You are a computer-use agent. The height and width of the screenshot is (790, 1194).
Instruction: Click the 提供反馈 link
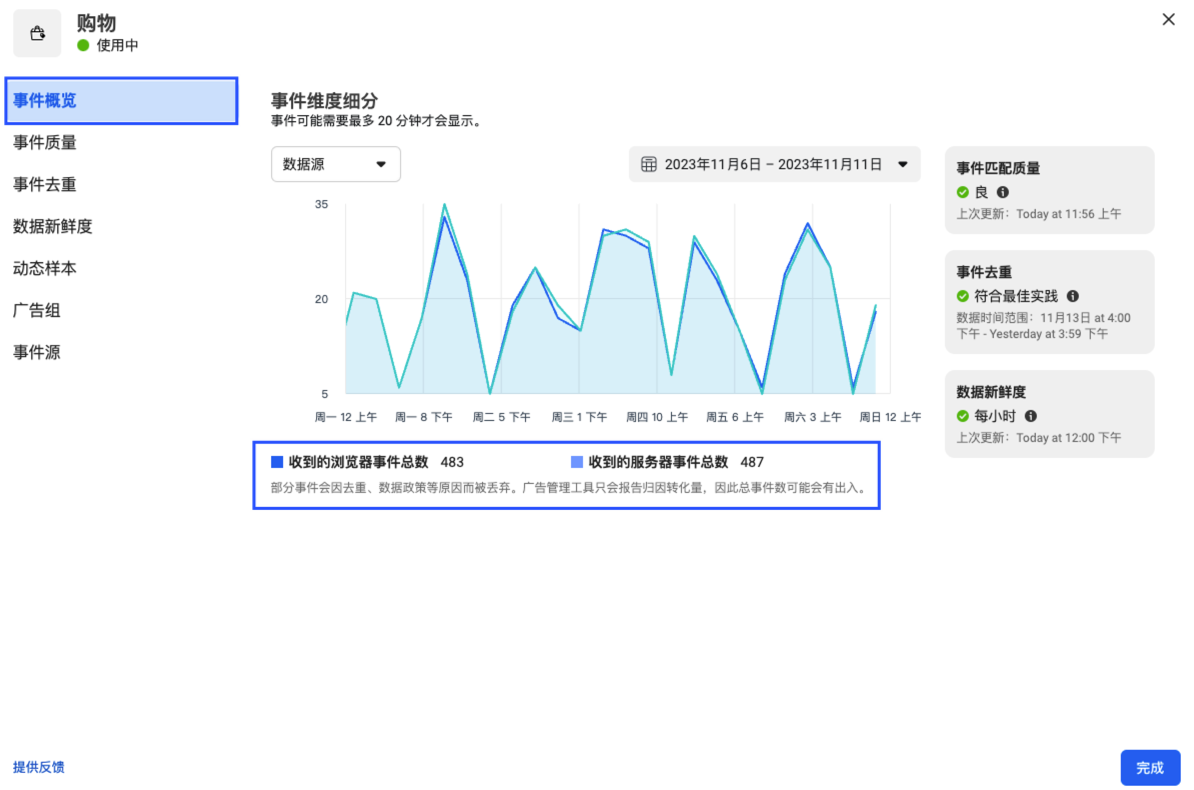(x=39, y=767)
